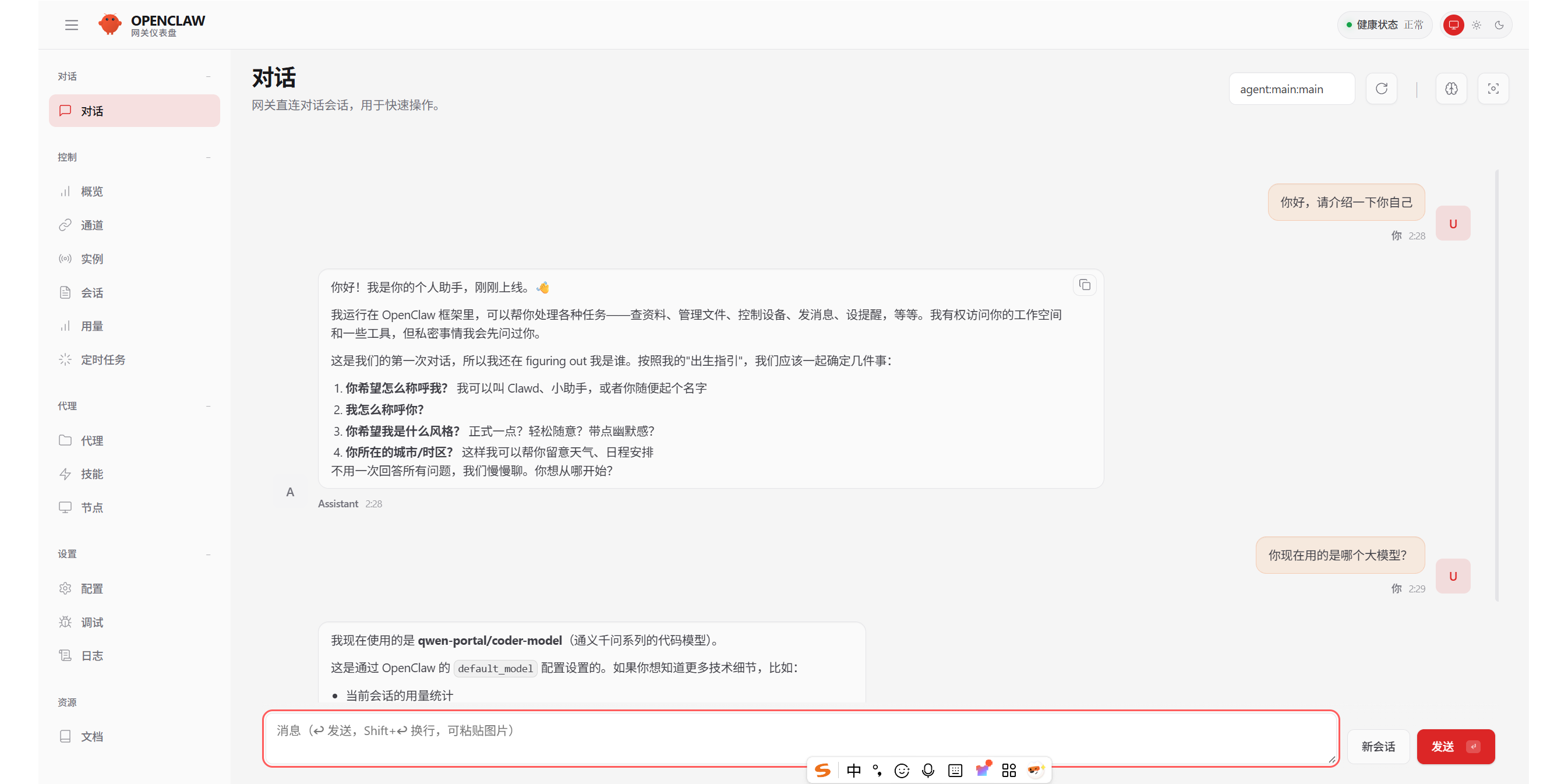Toggle Chinese/English input mode
The height and width of the screenshot is (784, 1568).
[x=854, y=770]
